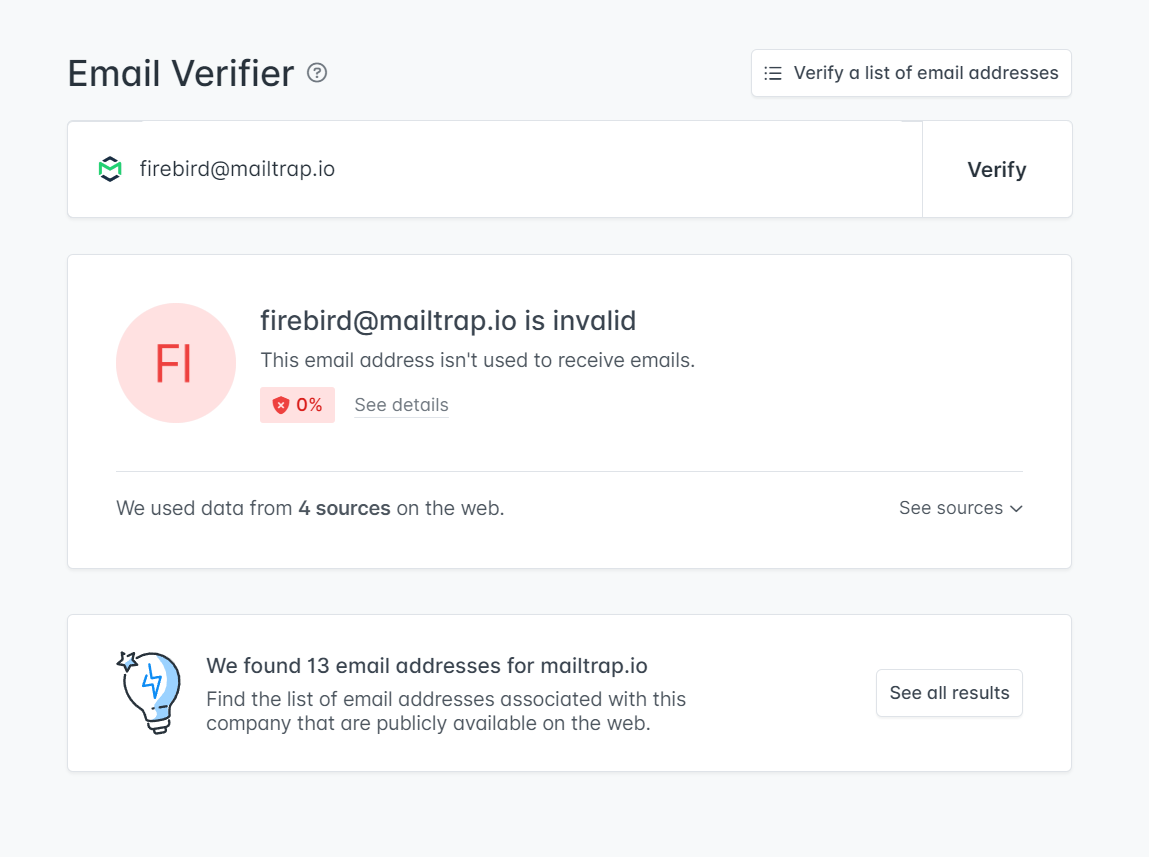The height and width of the screenshot is (857, 1149).
Task: Click See all results for mailtrap.io
Action: click(948, 692)
